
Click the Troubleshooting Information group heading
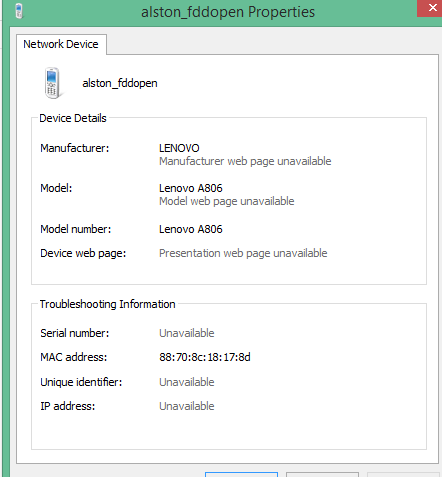pos(107,304)
